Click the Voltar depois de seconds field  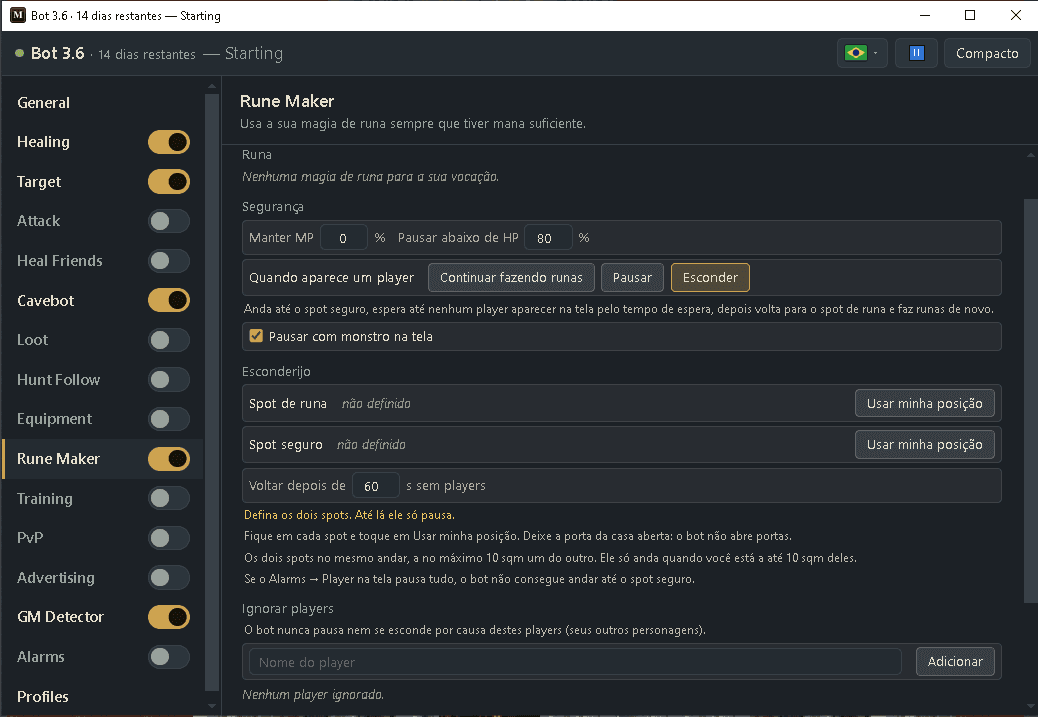tap(375, 486)
